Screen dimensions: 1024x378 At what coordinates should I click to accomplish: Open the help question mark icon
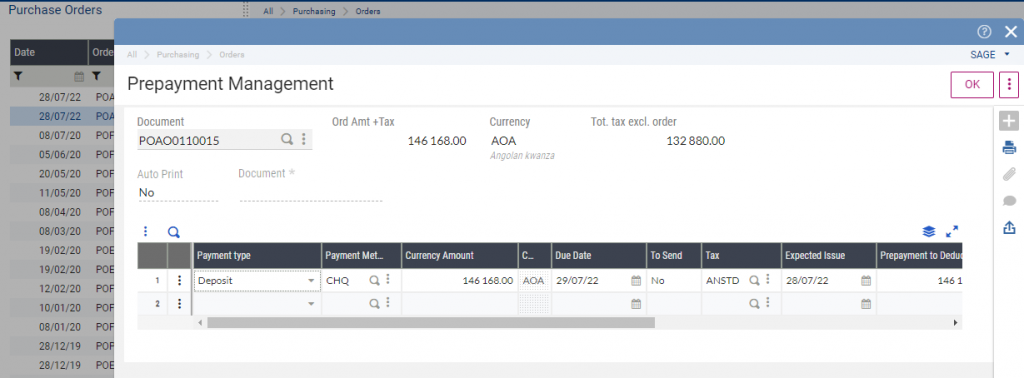984,32
